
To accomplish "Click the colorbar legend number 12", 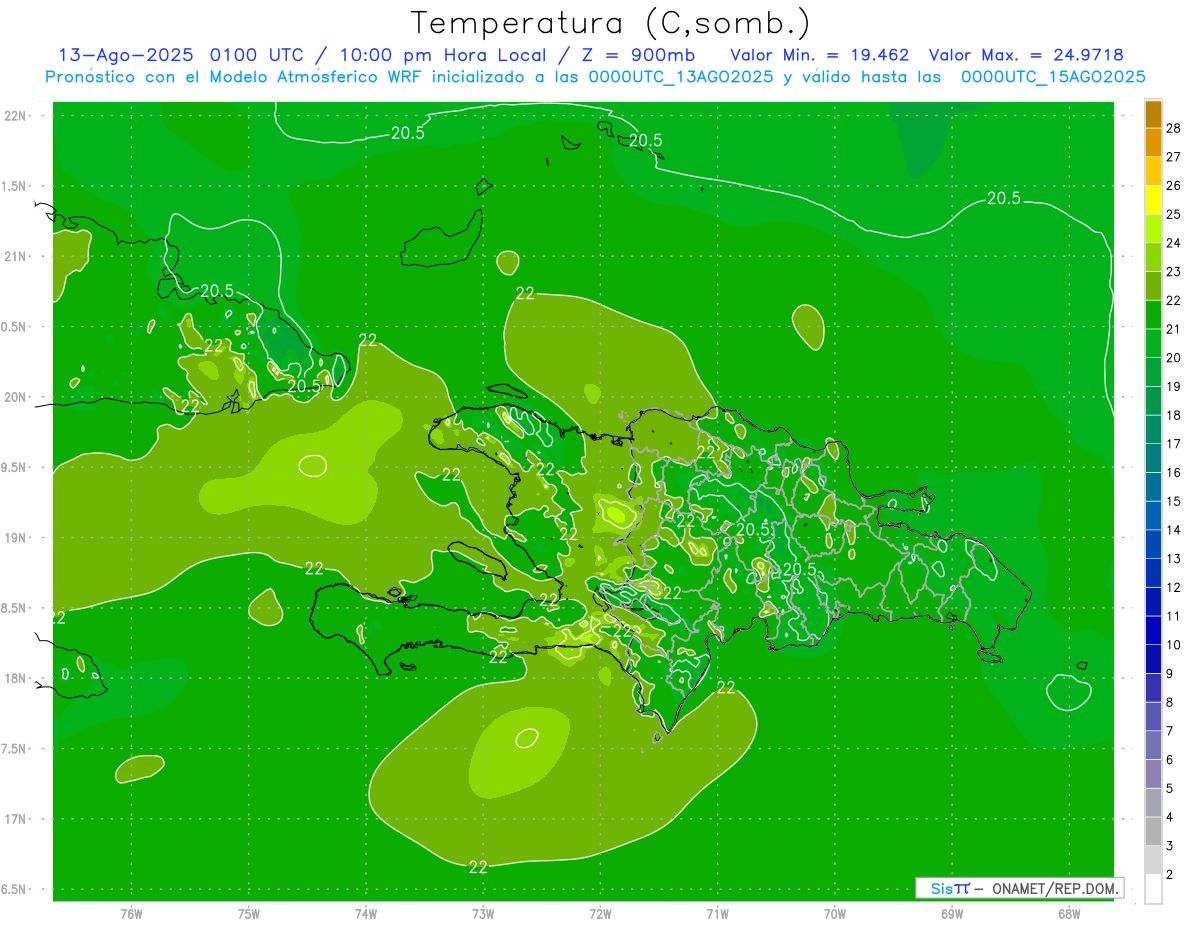I will pos(1174,587).
